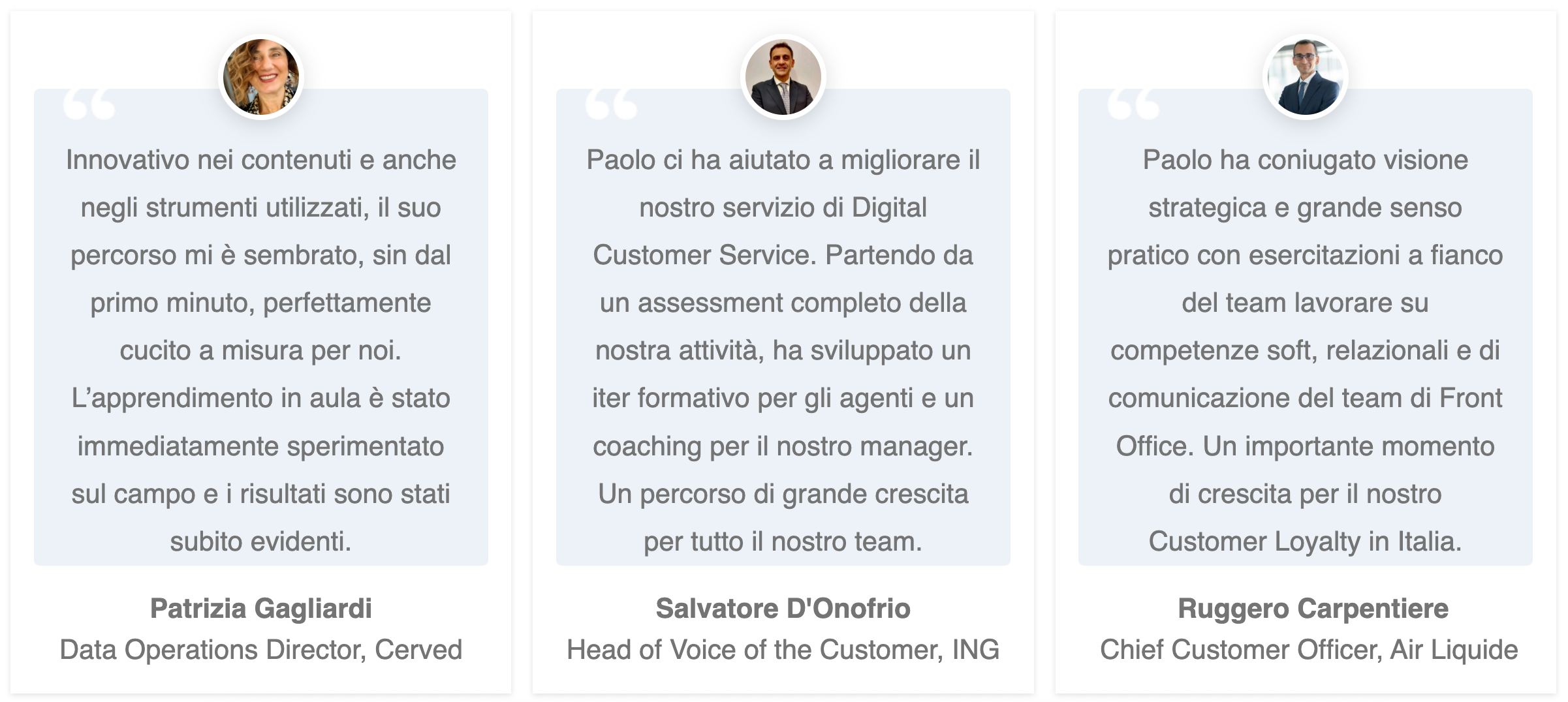Select the name Salvatore D'Onofrio
The height and width of the screenshot is (702, 1568).
pos(783,608)
